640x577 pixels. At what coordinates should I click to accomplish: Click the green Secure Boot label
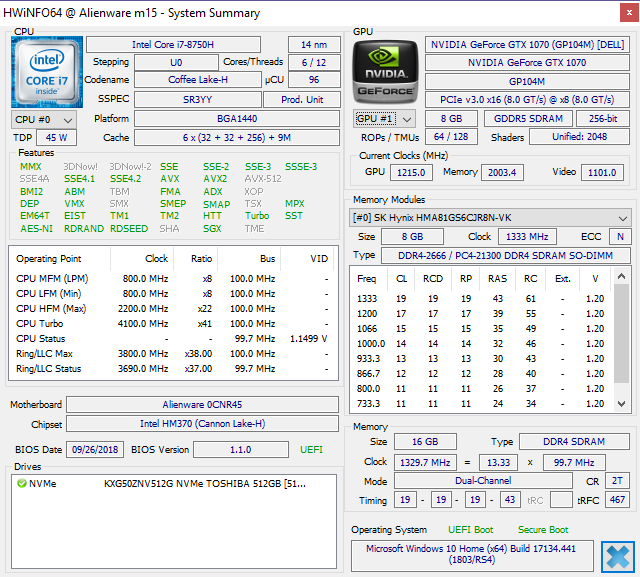point(543,530)
